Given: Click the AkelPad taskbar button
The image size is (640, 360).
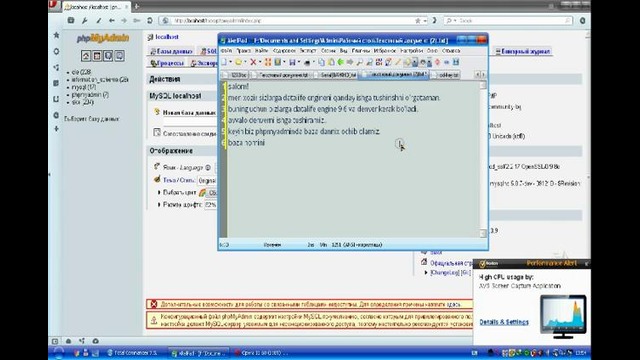Looking at the screenshot, I should (198, 353).
